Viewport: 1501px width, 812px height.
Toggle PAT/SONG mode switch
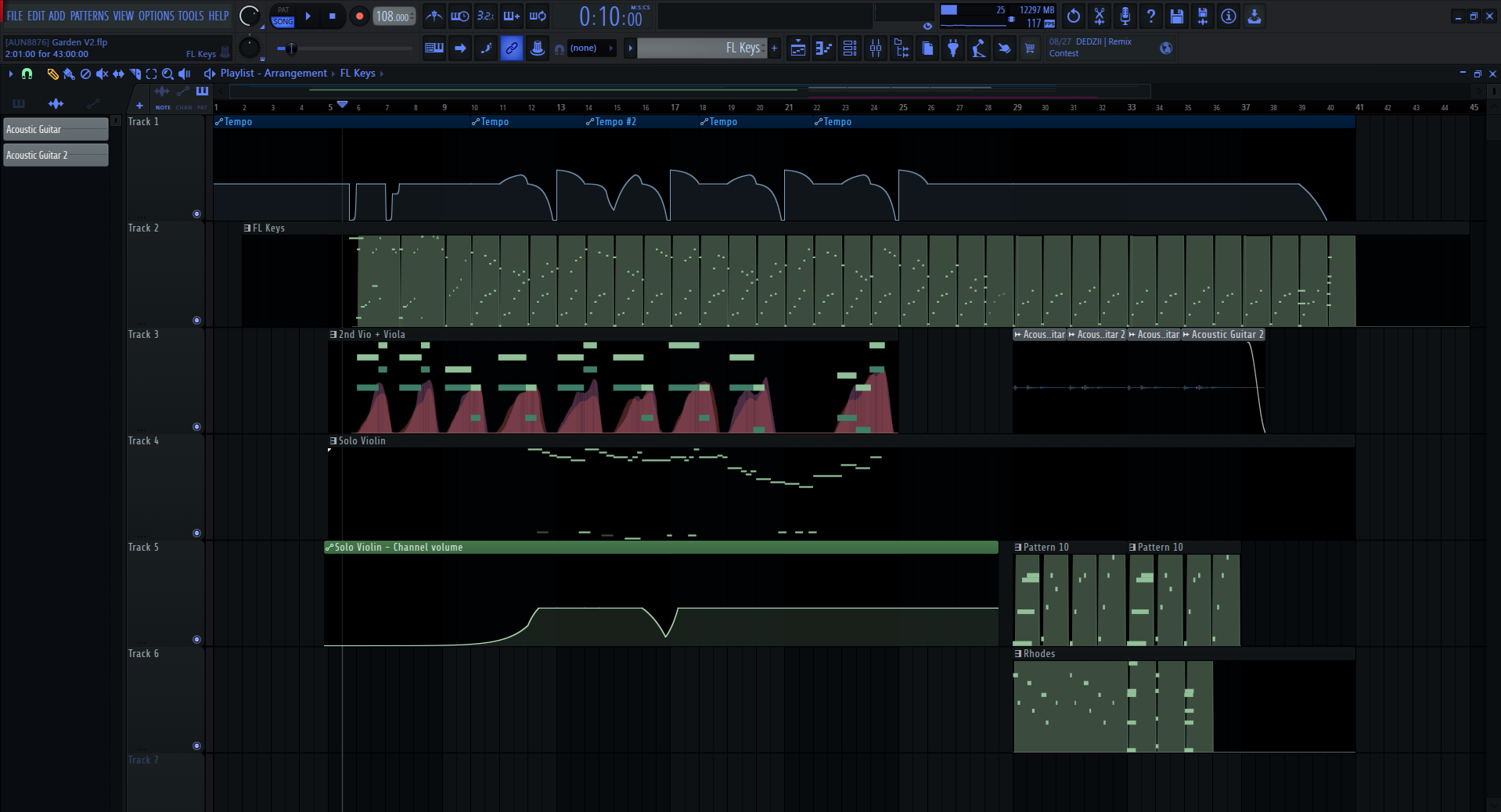pyautogui.click(x=283, y=16)
